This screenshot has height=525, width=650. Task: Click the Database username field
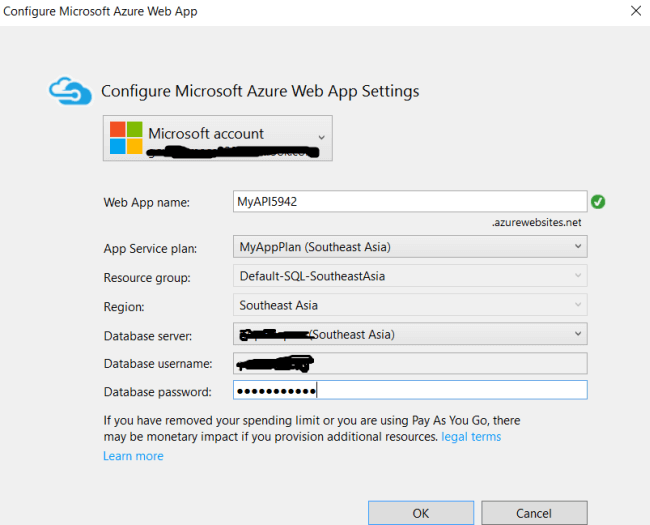pyautogui.click(x=409, y=362)
